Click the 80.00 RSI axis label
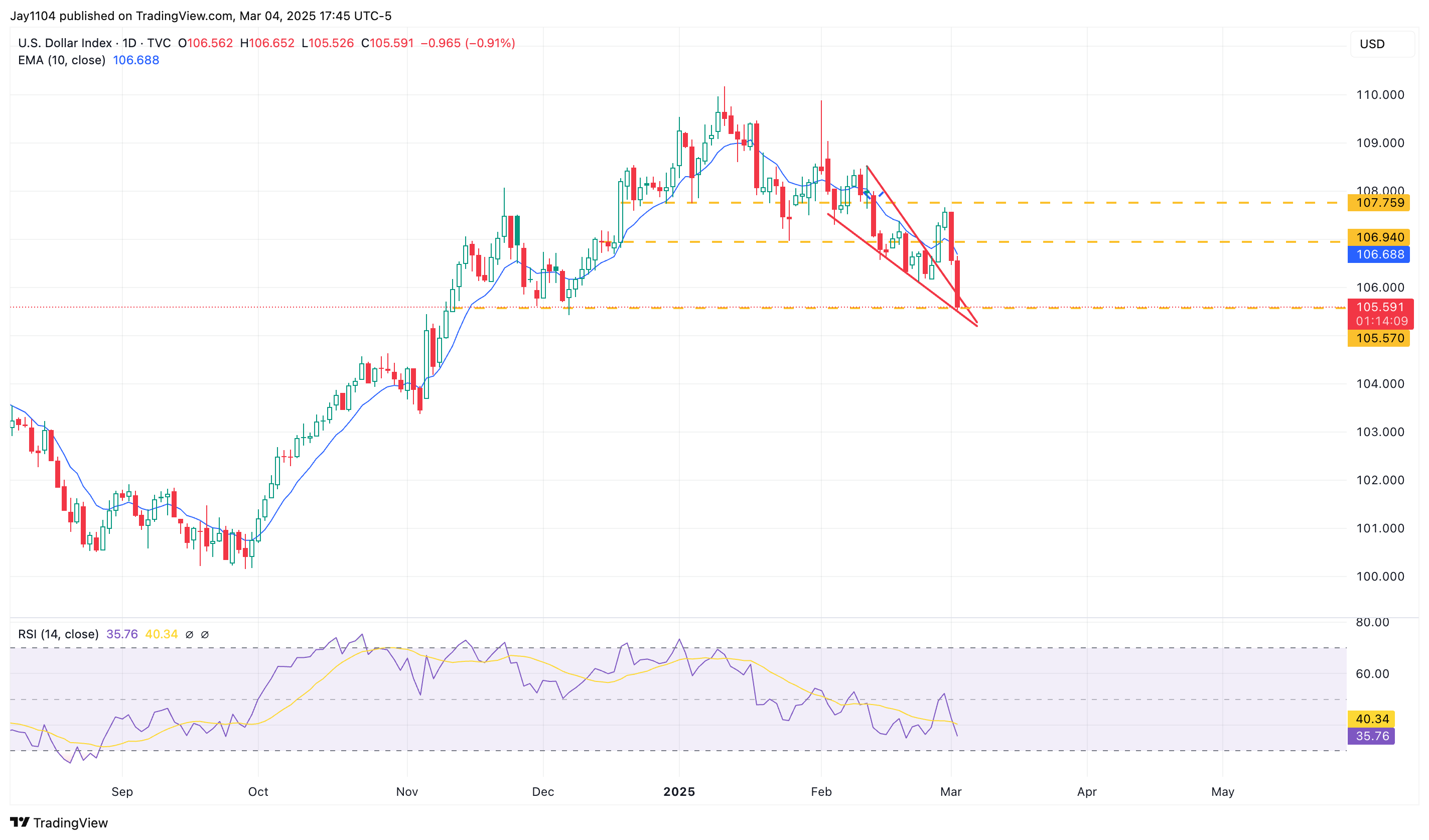 click(x=1372, y=622)
